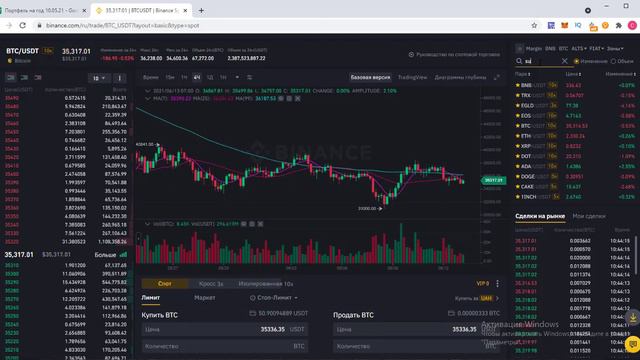Switch chart to Диаграммы глубины
This screenshot has width=640, height=360.
[x=460, y=77]
